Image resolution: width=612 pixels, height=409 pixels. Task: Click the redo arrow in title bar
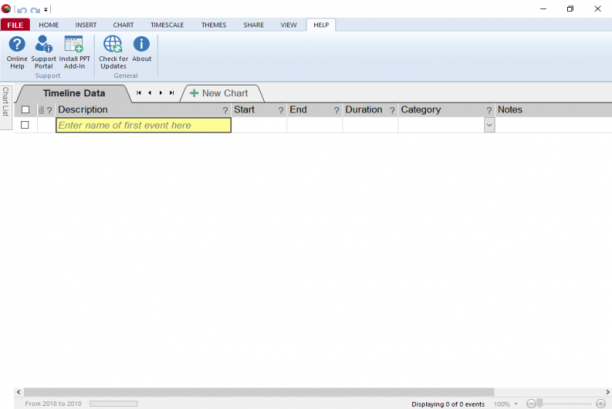click(35, 10)
